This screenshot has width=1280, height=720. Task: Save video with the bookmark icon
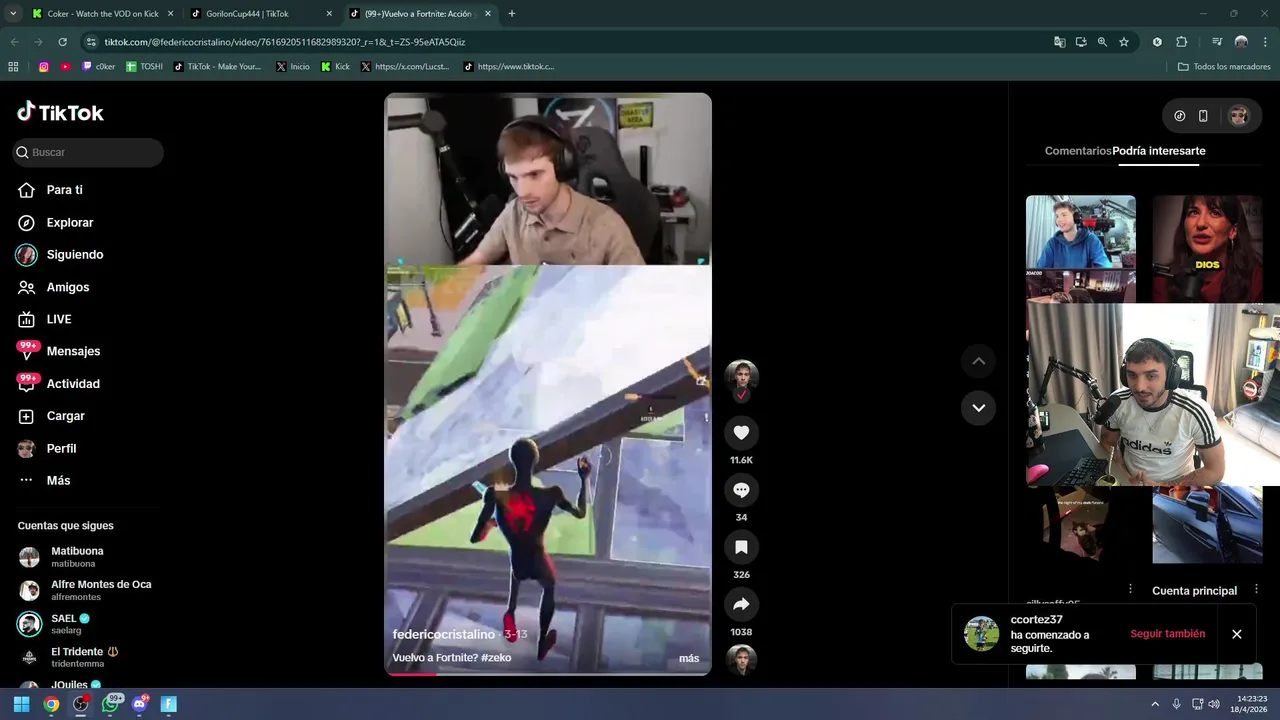(741, 547)
